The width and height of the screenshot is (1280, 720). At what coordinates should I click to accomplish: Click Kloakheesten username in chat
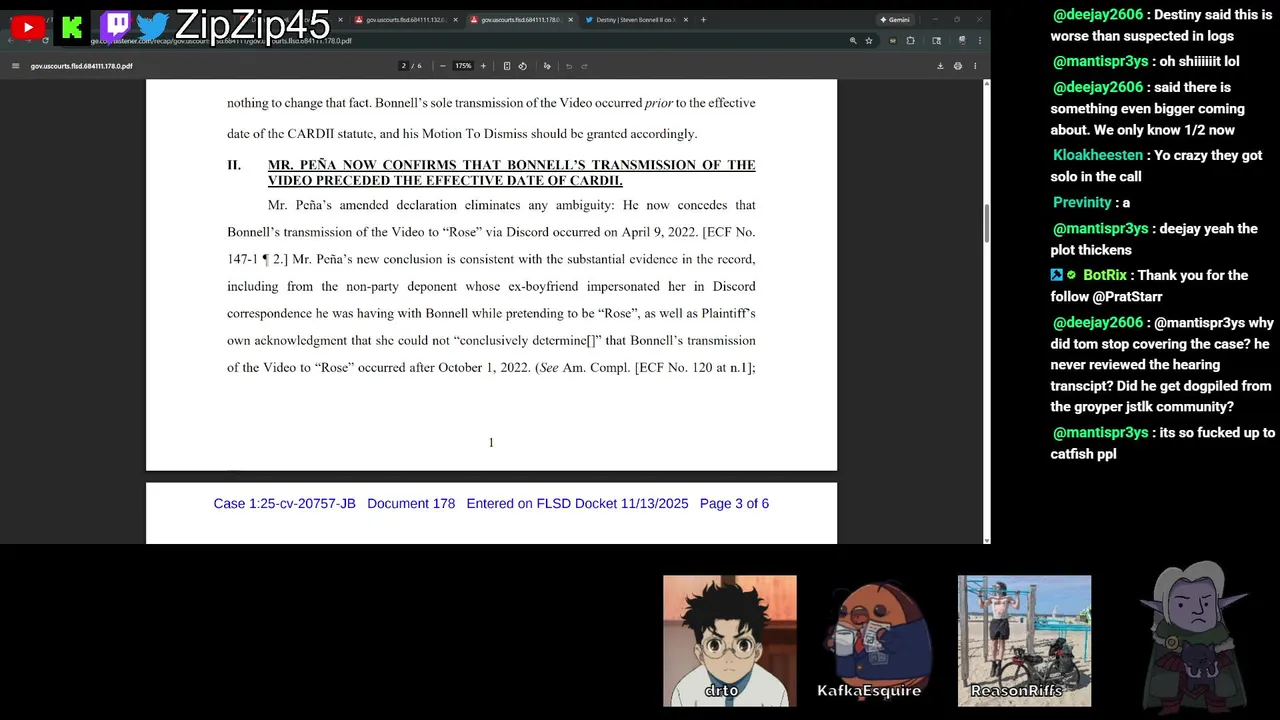[x=1097, y=155]
